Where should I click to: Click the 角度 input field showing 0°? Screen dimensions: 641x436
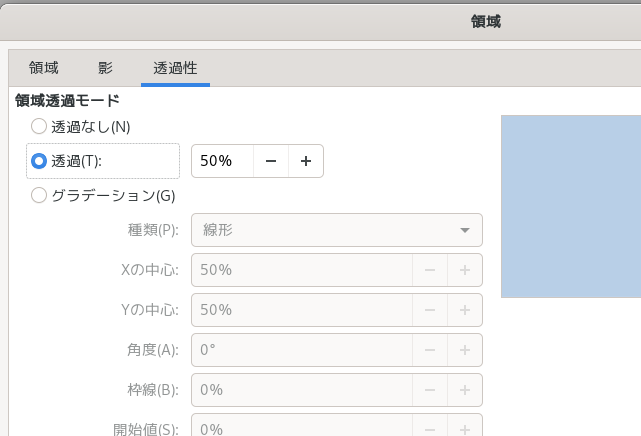point(302,350)
